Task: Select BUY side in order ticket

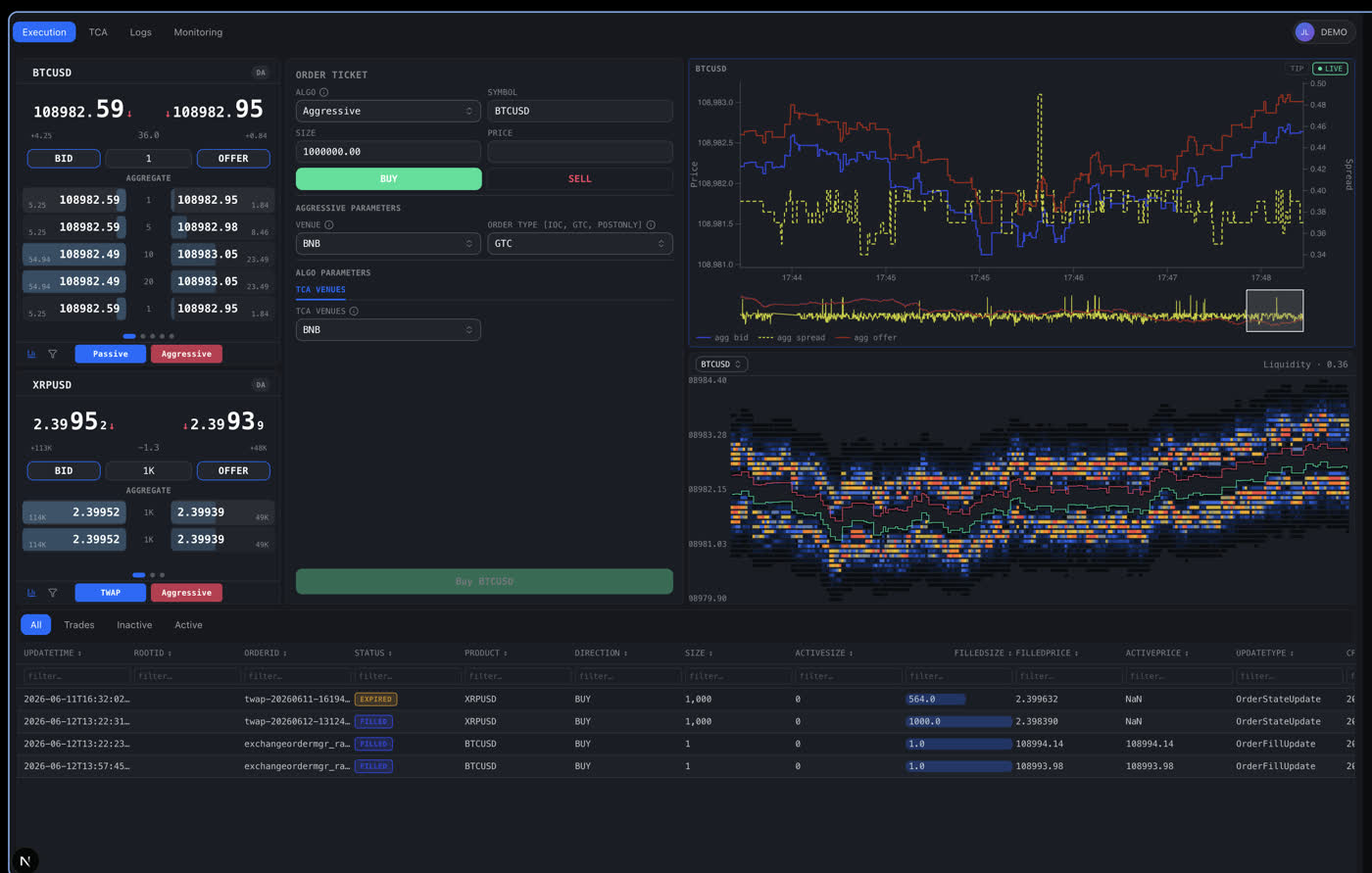Action: tap(389, 178)
